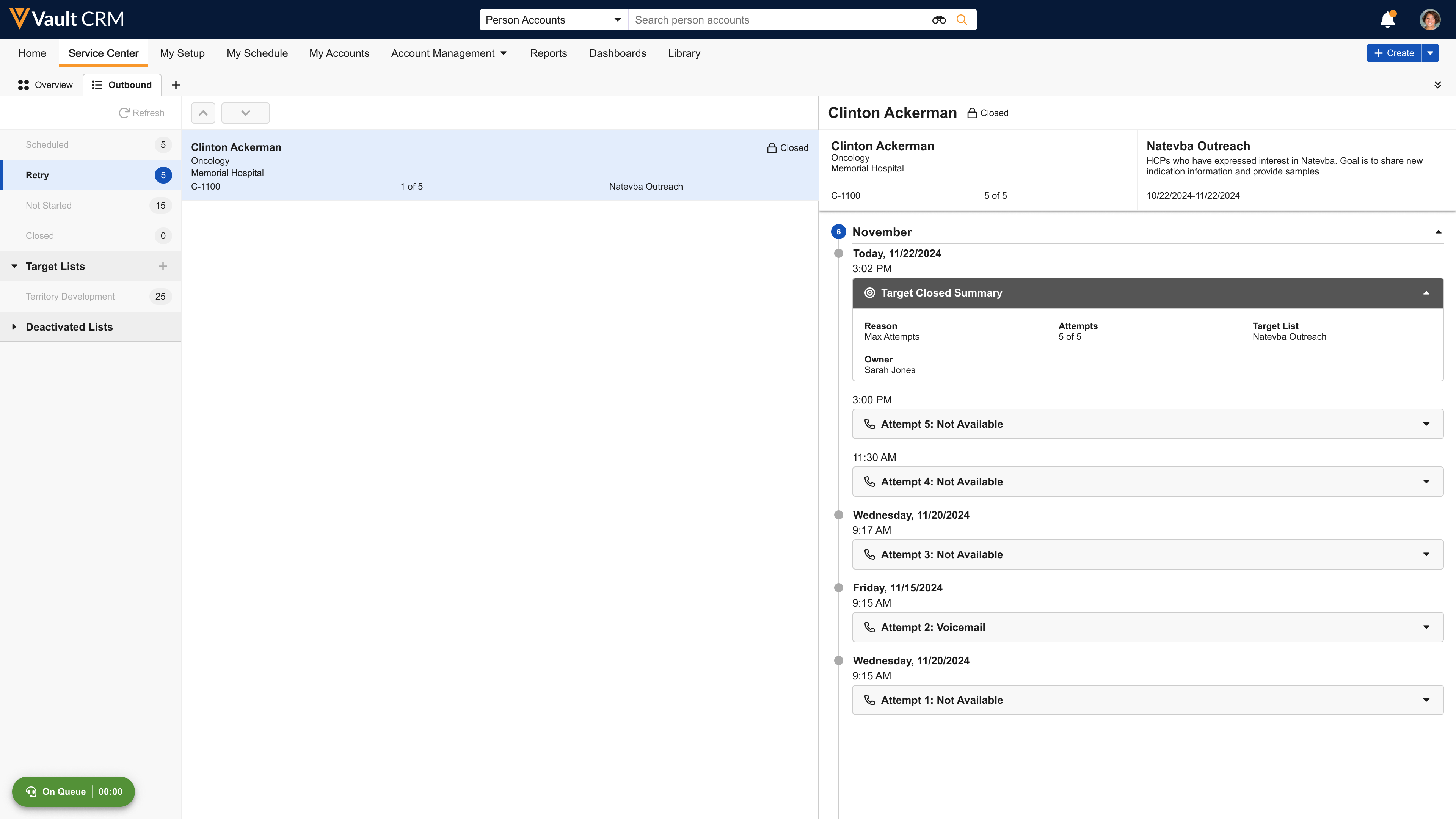Viewport: 1456px width, 819px height.
Task: Open user profile avatar
Action: [1429, 20]
